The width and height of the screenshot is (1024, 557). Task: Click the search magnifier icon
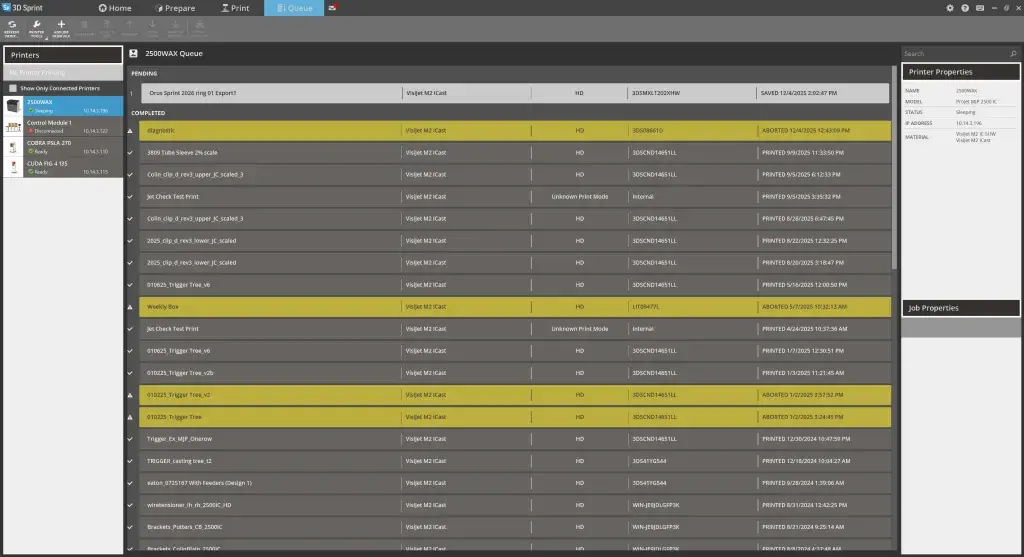tap(1013, 54)
